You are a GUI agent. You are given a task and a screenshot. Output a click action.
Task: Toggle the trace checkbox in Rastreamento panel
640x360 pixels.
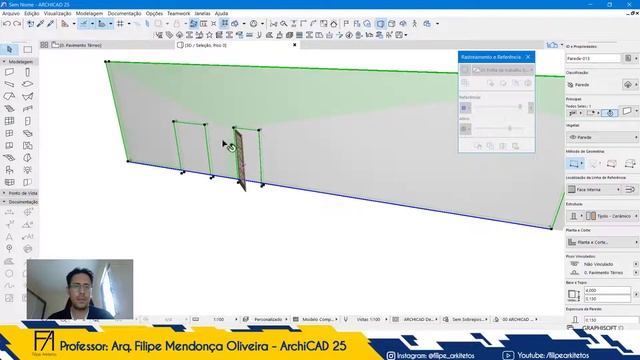464,70
